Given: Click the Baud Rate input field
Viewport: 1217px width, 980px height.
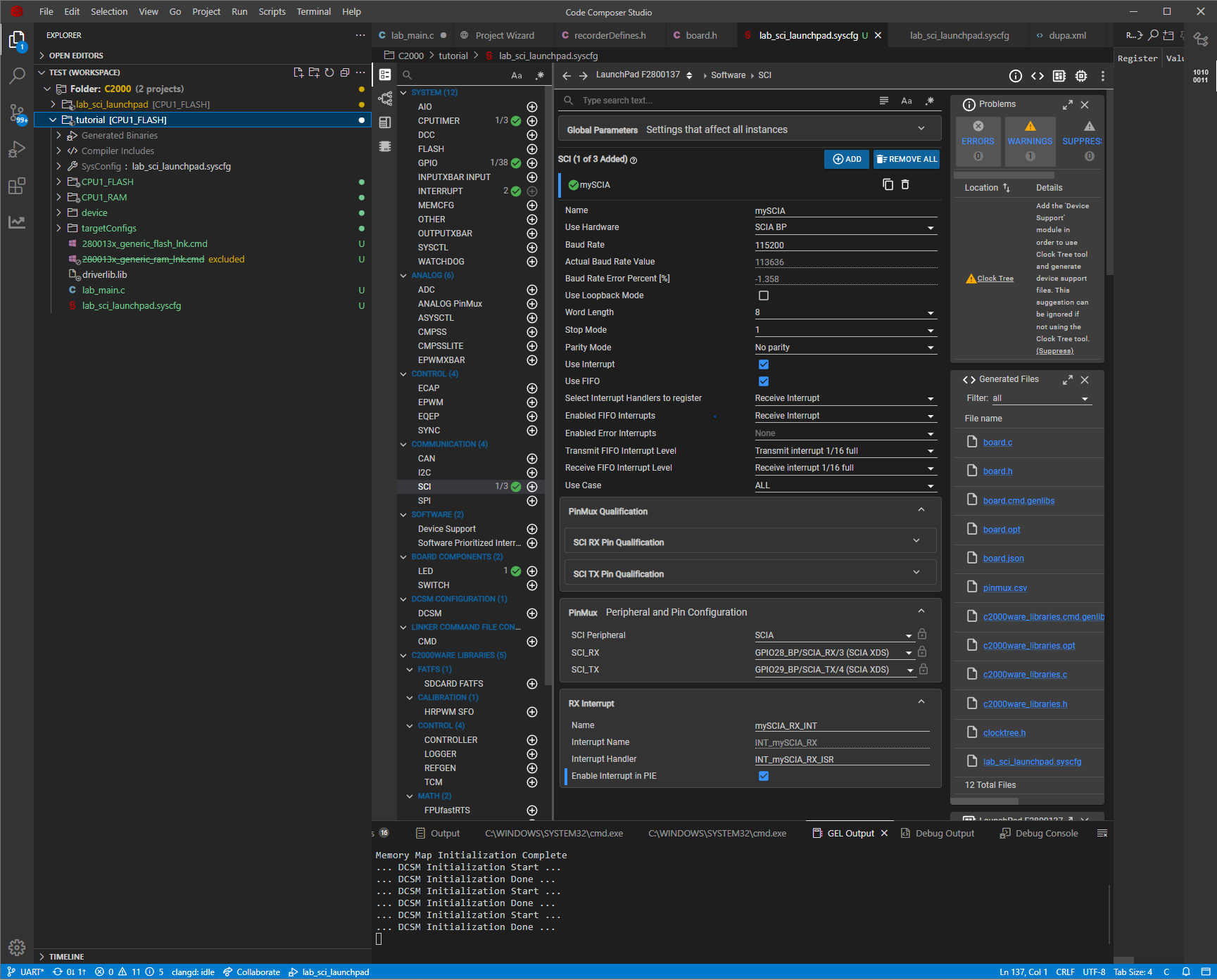Looking at the screenshot, I should click(x=845, y=245).
